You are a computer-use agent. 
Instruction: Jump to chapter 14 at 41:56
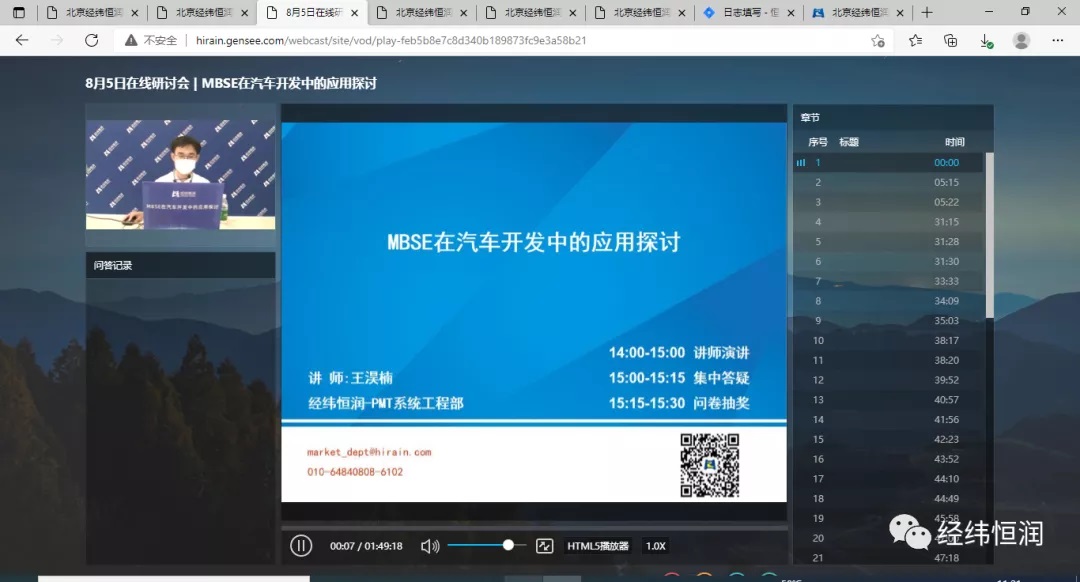[889, 419]
